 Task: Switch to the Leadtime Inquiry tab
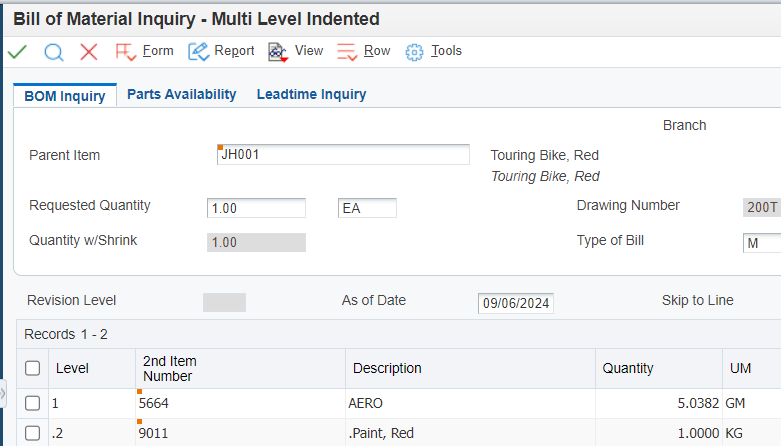[311, 94]
